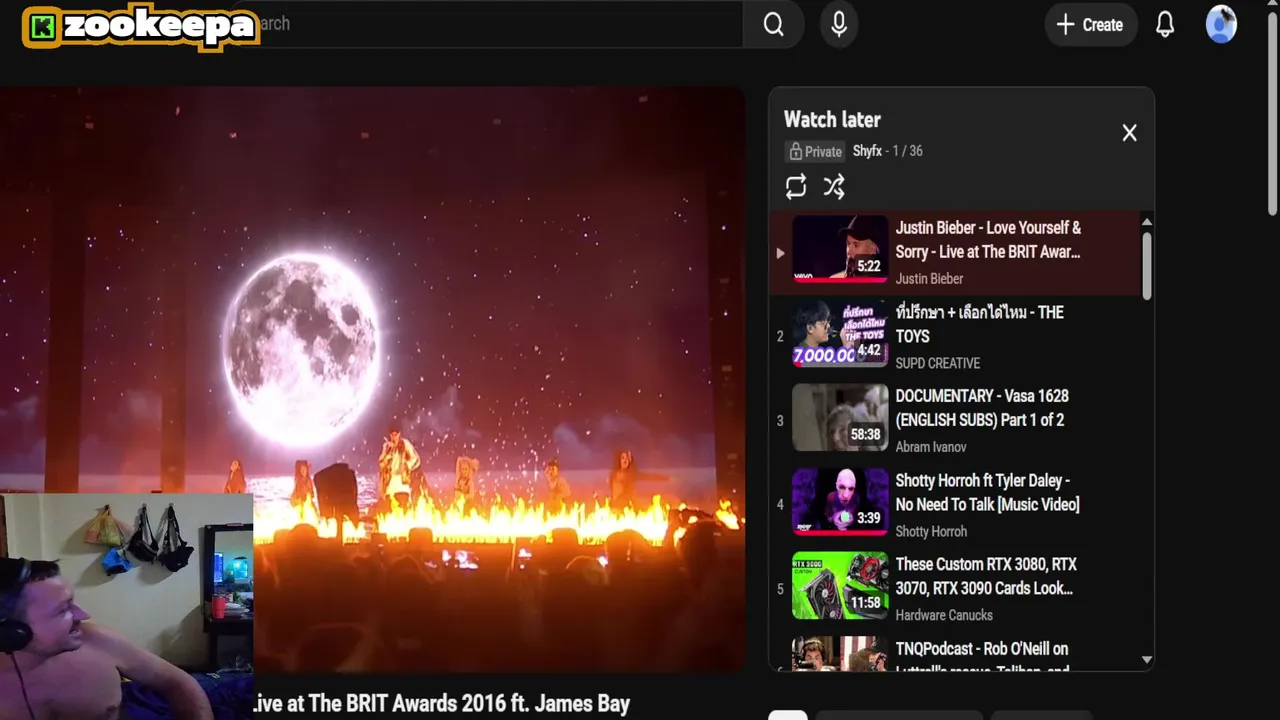Click 'Shotty Horroh' channel name under title
Viewport: 1280px width, 720px height.
(x=931, y=531)
